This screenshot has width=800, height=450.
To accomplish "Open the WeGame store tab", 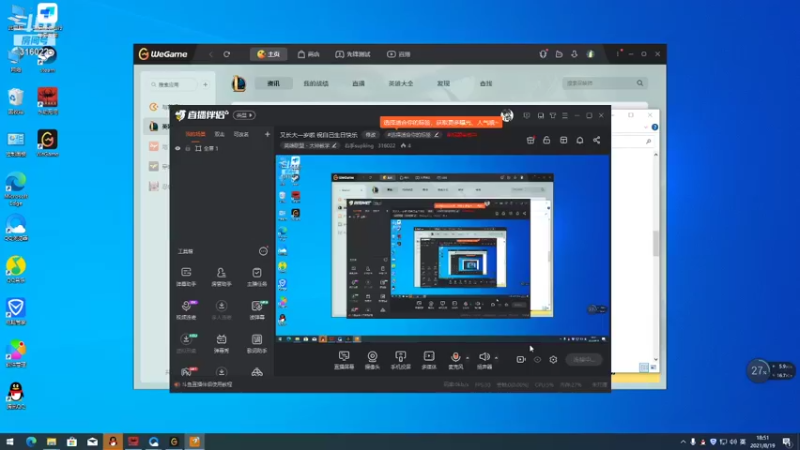I will 309,54.
